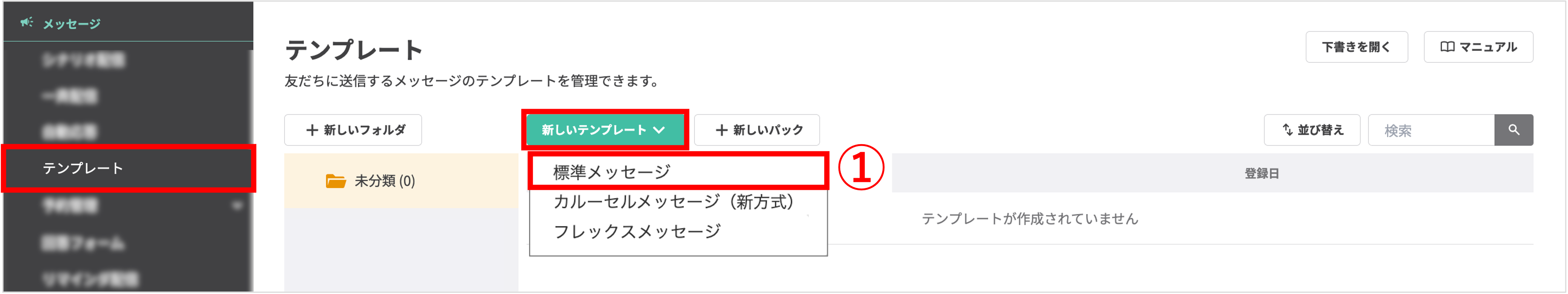Screen dimensions: 1568x294
Task: Click the plus icon on 新しいフォルダ
Action: (312, 130)
